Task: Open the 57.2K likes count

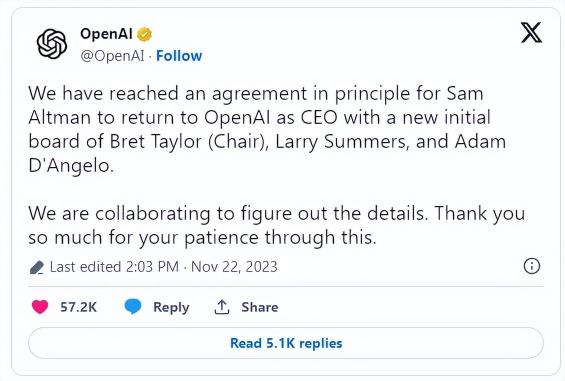Action: coord(79,307)
